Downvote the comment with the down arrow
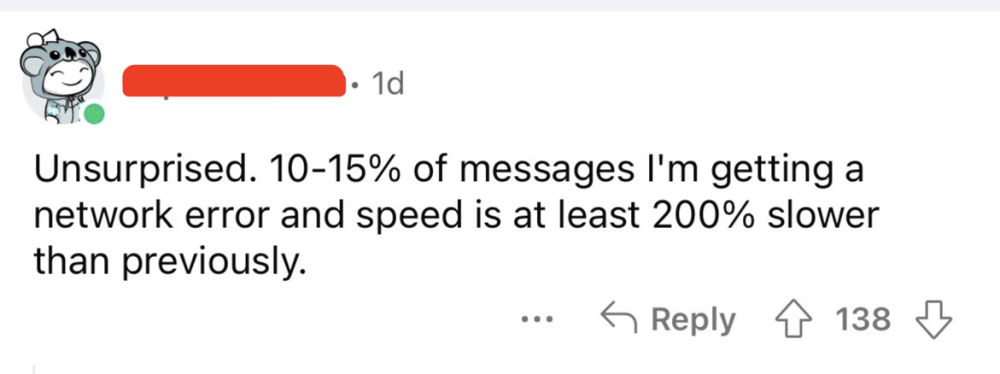1000x374 pixels. point(933,319)
